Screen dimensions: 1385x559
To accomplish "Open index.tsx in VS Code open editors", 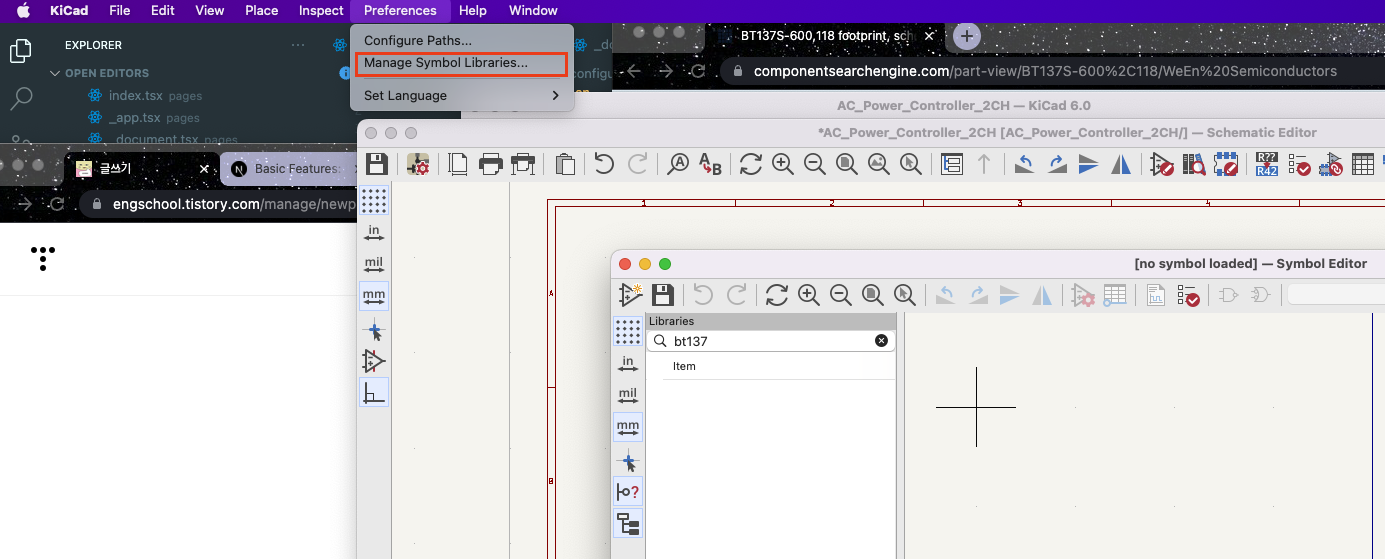I will [135, 96].
